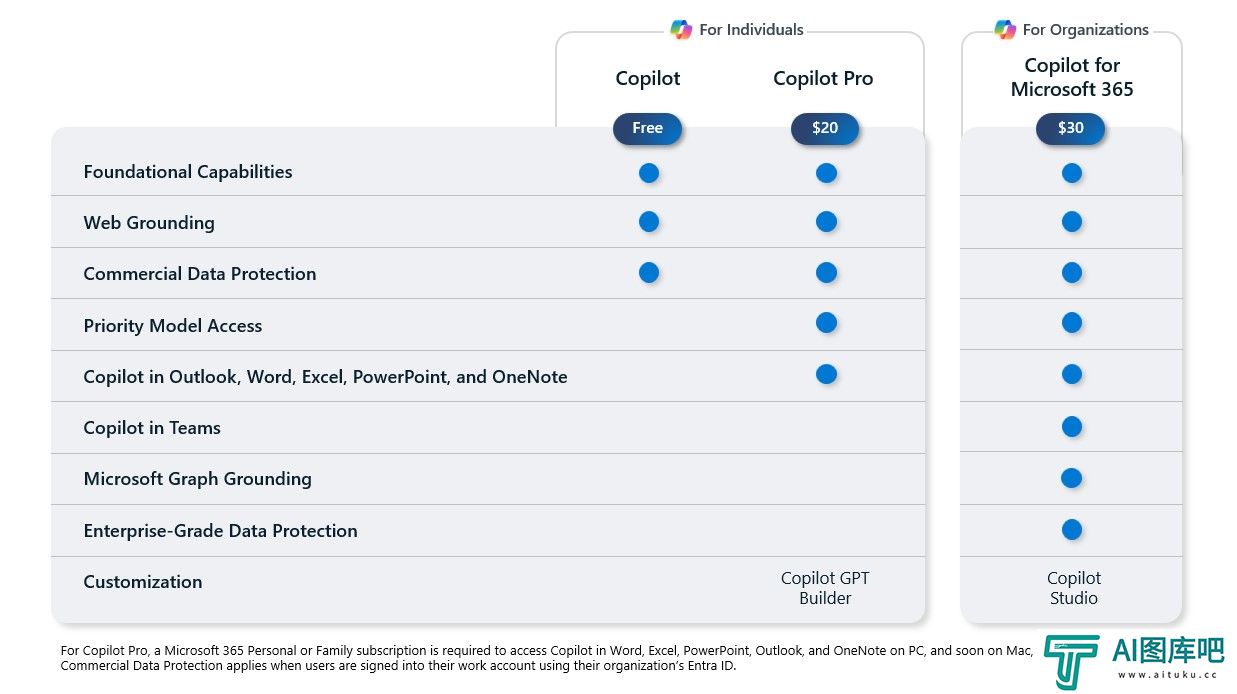The height and width of the screenshot is (694, 1237).
Task: Click the AI图库吧 logo icon
Action: click(1071, 661)
